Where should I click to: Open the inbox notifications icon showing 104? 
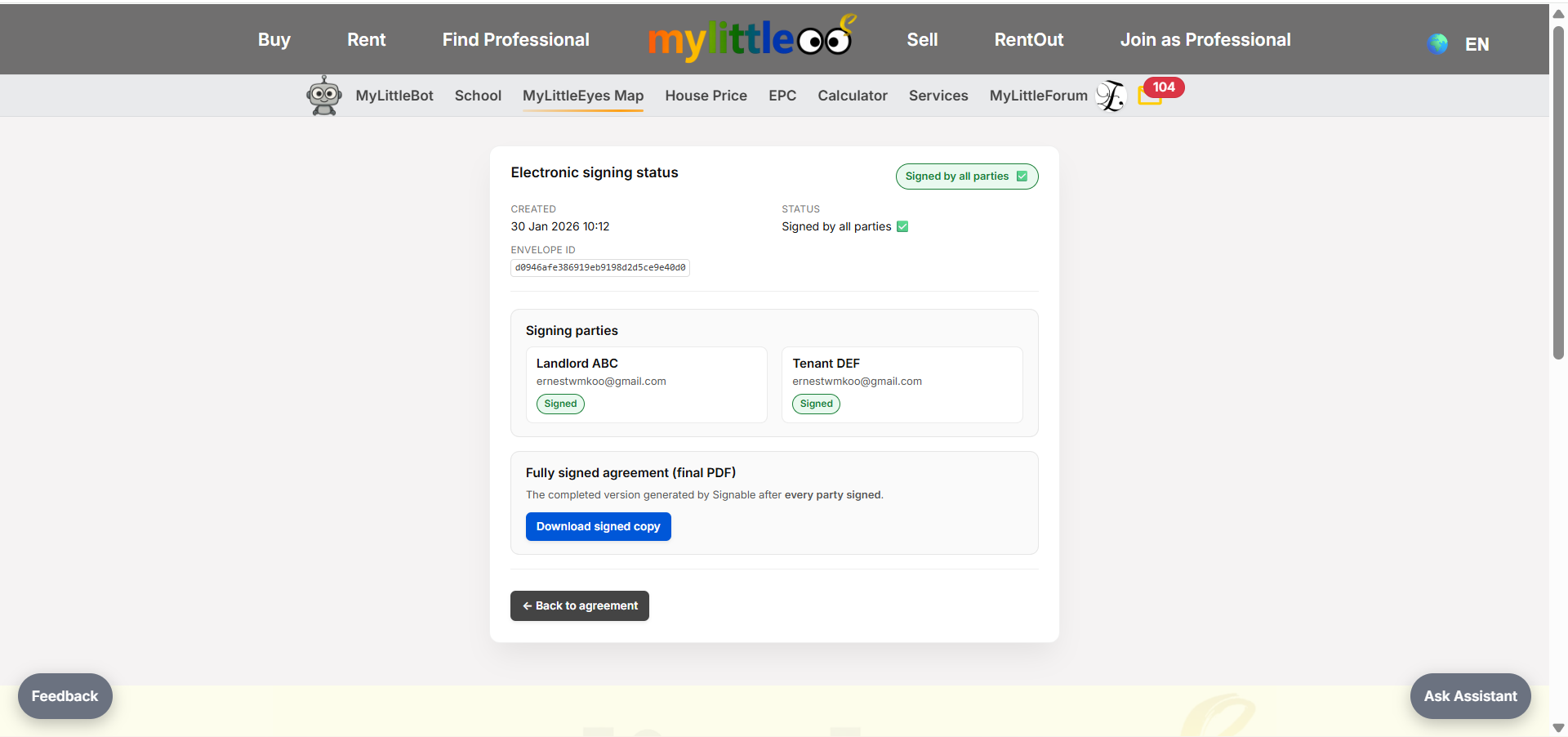tap(1151, 96)
